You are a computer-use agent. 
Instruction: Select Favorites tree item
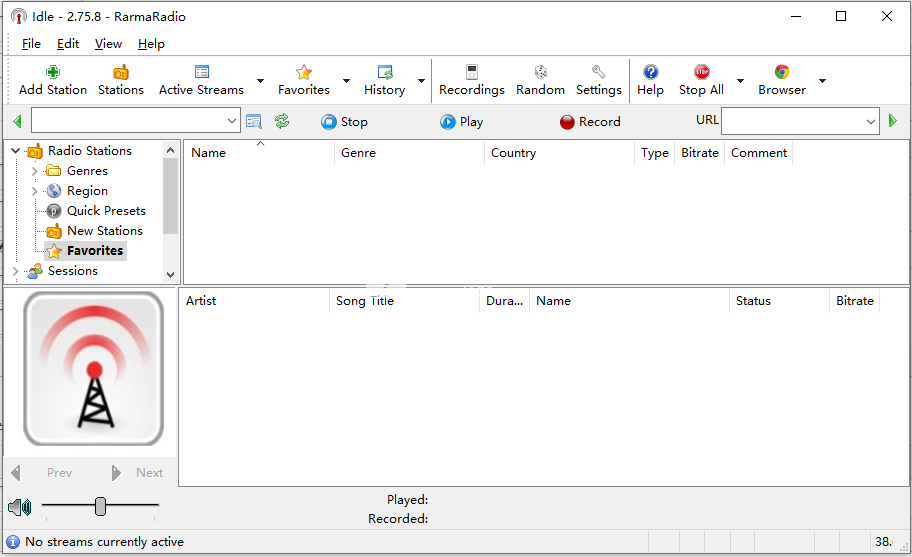coord(95,251)
